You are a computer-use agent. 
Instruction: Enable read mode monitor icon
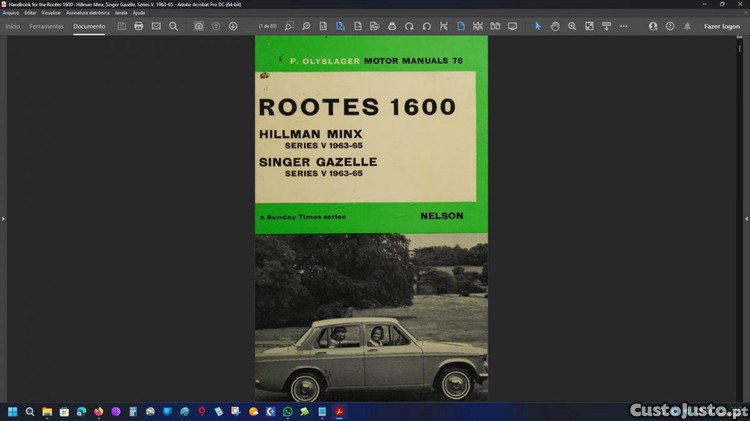click(x=512, y=26)
